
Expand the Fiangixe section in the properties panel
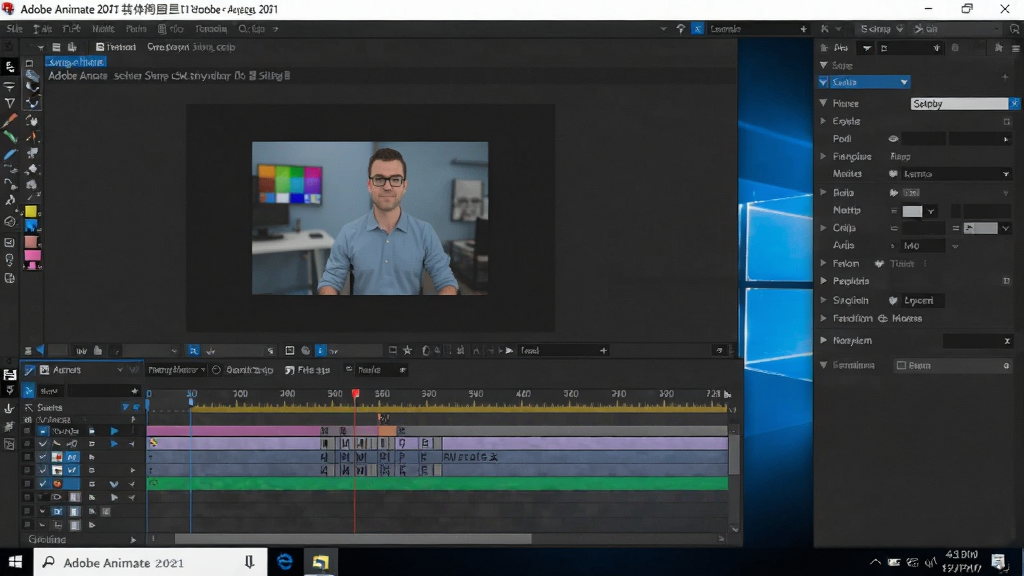(x=824, y=157)
